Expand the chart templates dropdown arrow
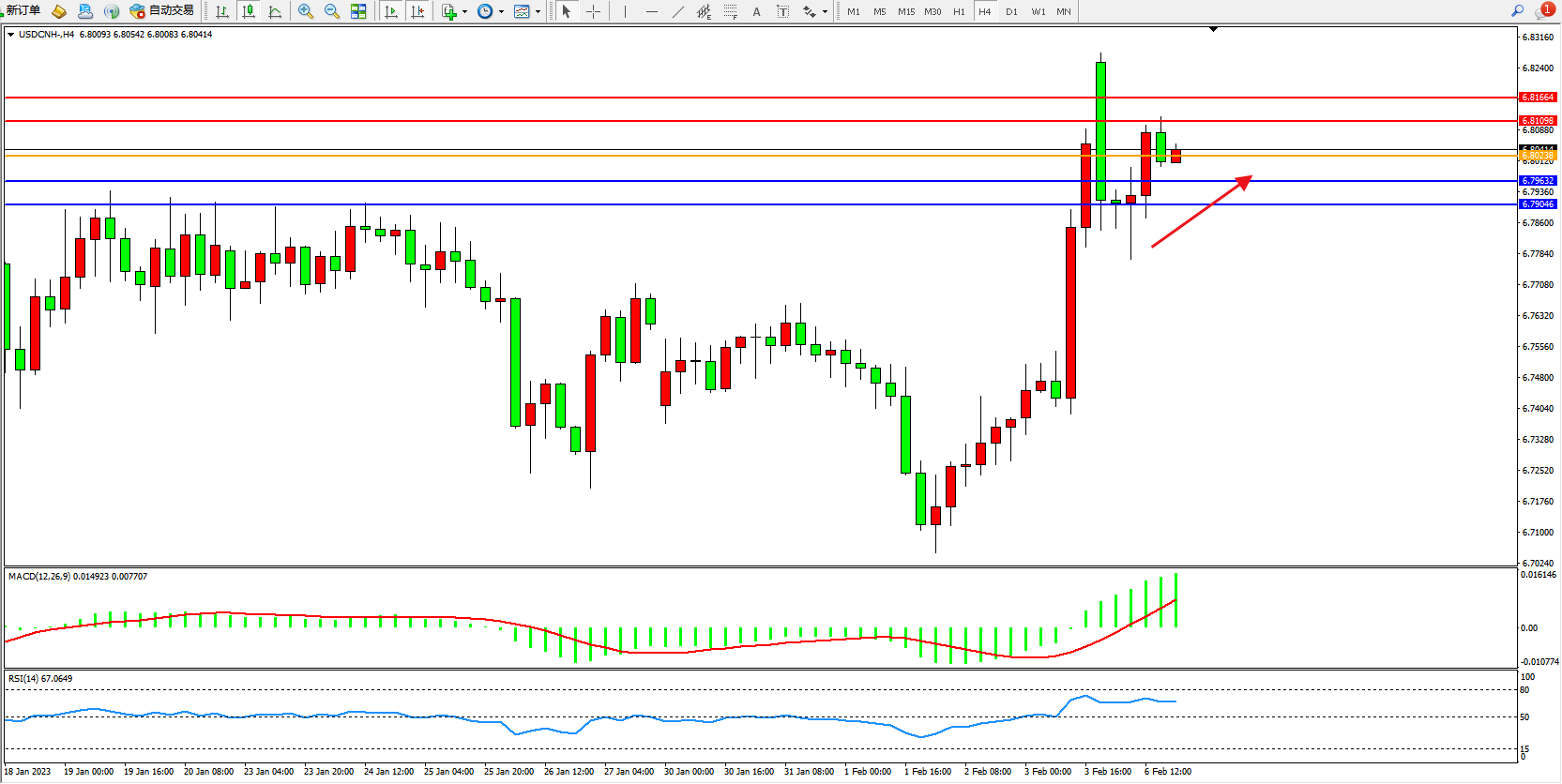Viewport: 1562px width, 784px height. pyautogui.click(x=538, y=12)
